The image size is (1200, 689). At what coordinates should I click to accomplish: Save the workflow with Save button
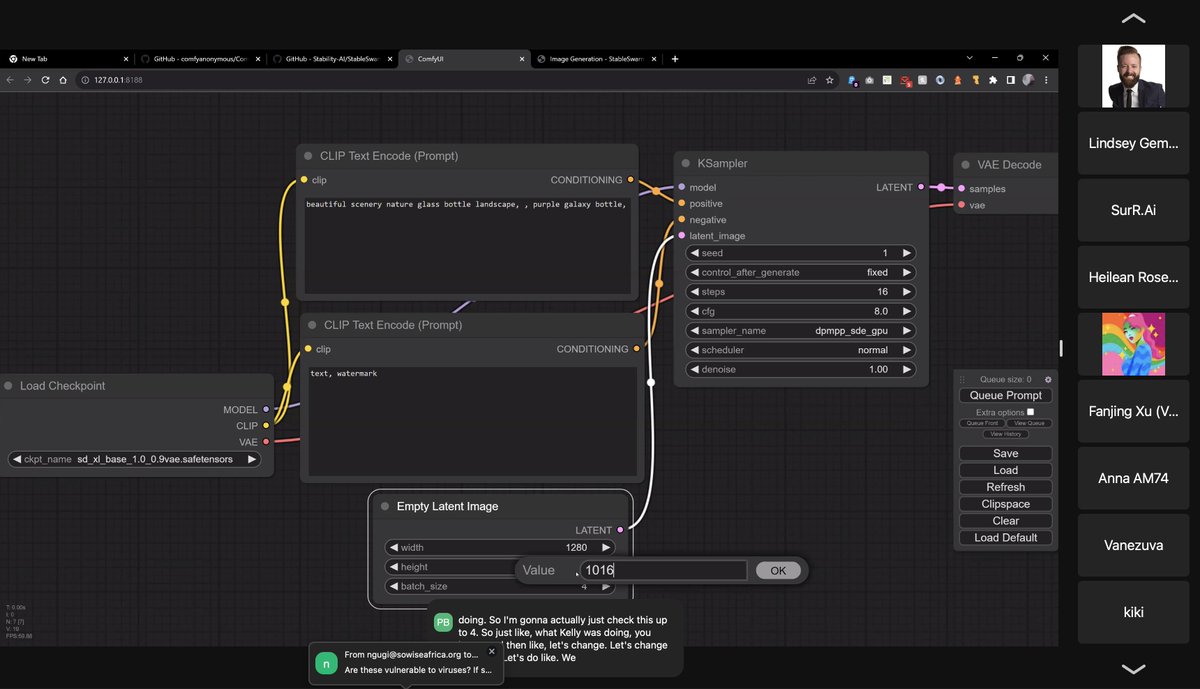pos(1006,453)
